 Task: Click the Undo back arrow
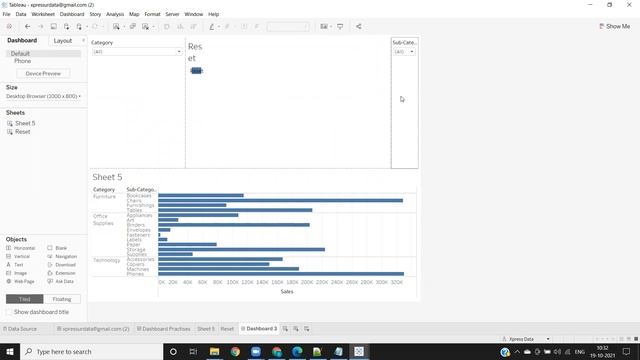pyautogui.click(x=27, y=27)
